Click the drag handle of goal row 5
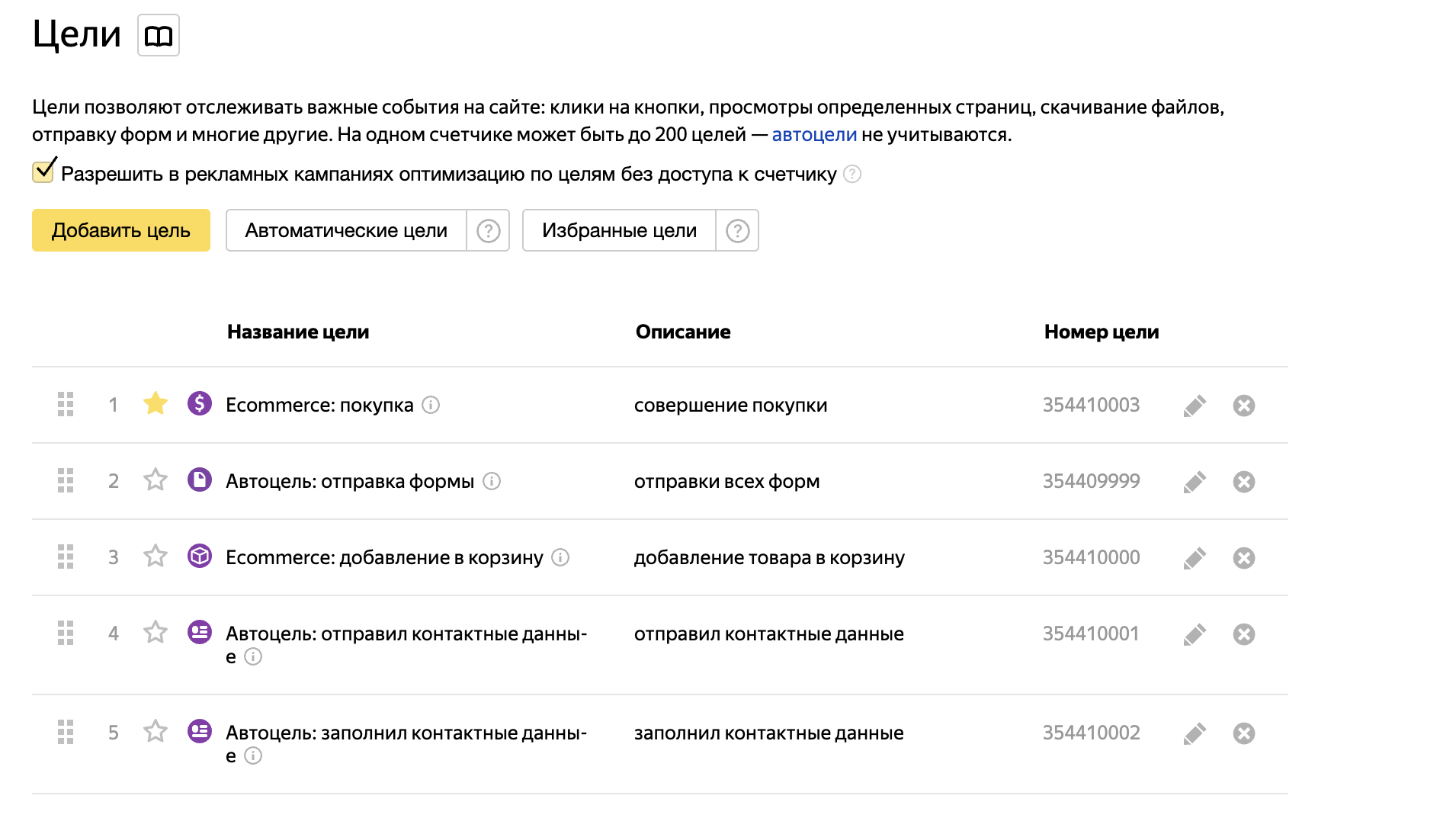This screenshot has height=834, width=1456. 66,732
